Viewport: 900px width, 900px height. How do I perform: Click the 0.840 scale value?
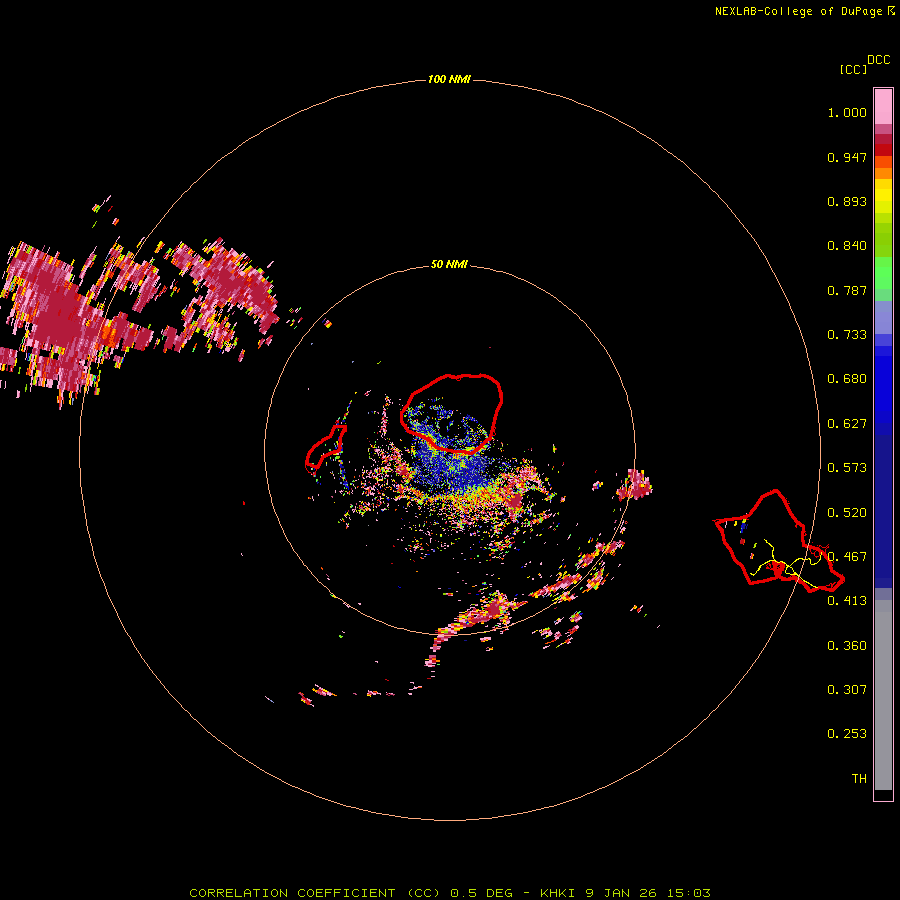(847, 246)
